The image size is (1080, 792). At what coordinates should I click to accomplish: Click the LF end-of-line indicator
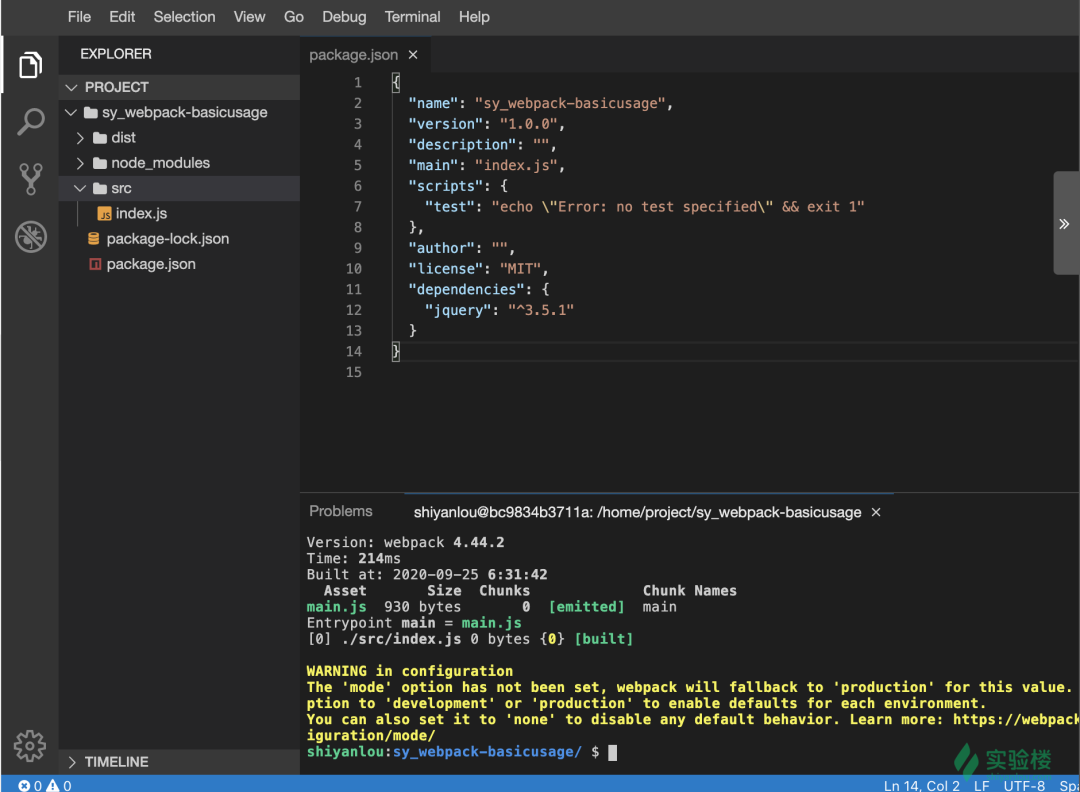click(x=982, y=785)
